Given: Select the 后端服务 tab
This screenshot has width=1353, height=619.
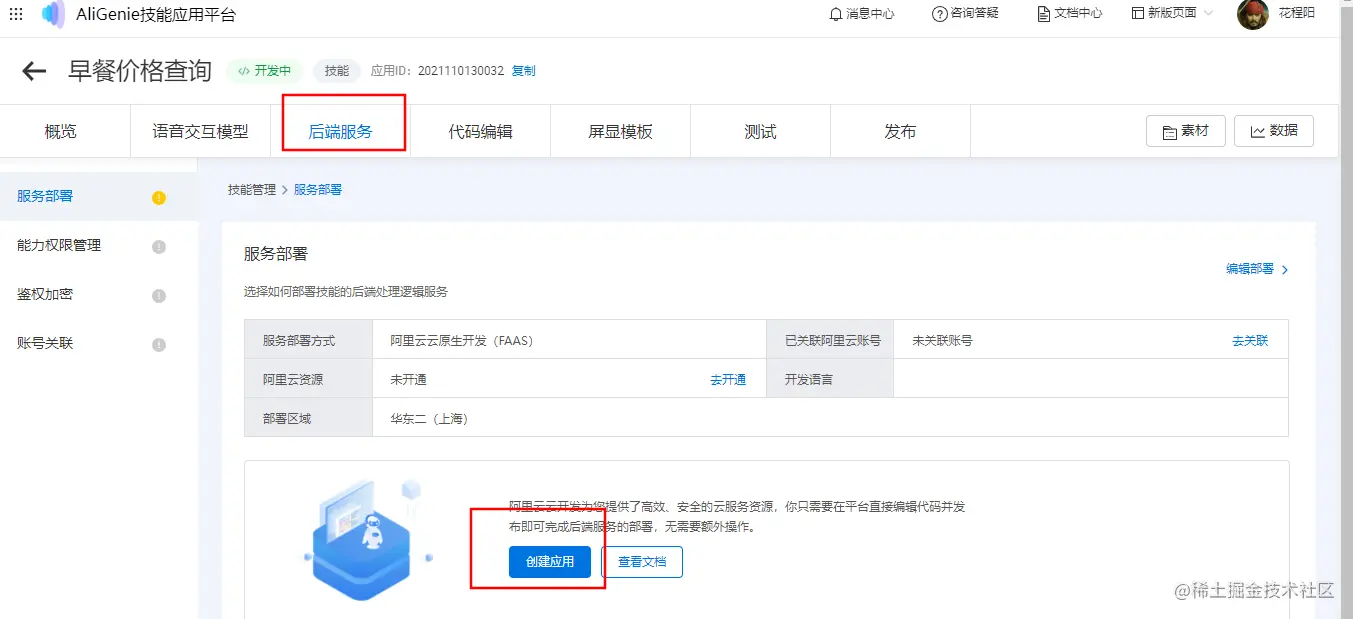Looking at the screenshot, I should 340,131.
